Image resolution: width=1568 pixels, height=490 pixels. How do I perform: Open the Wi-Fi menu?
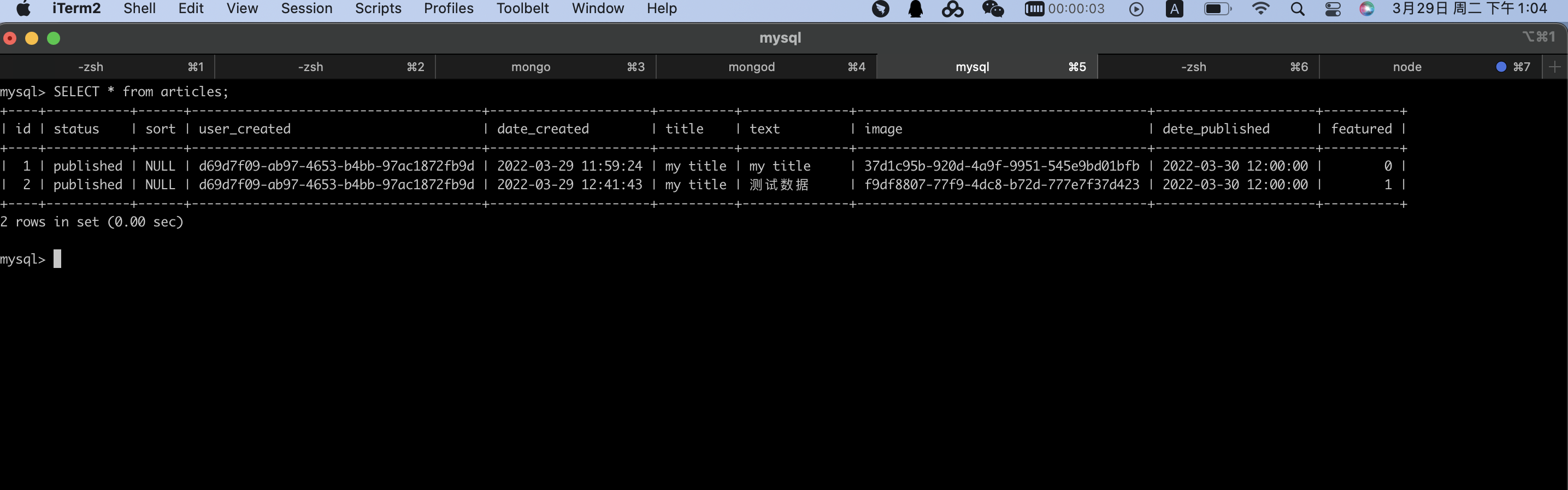tap(1260, 9)
